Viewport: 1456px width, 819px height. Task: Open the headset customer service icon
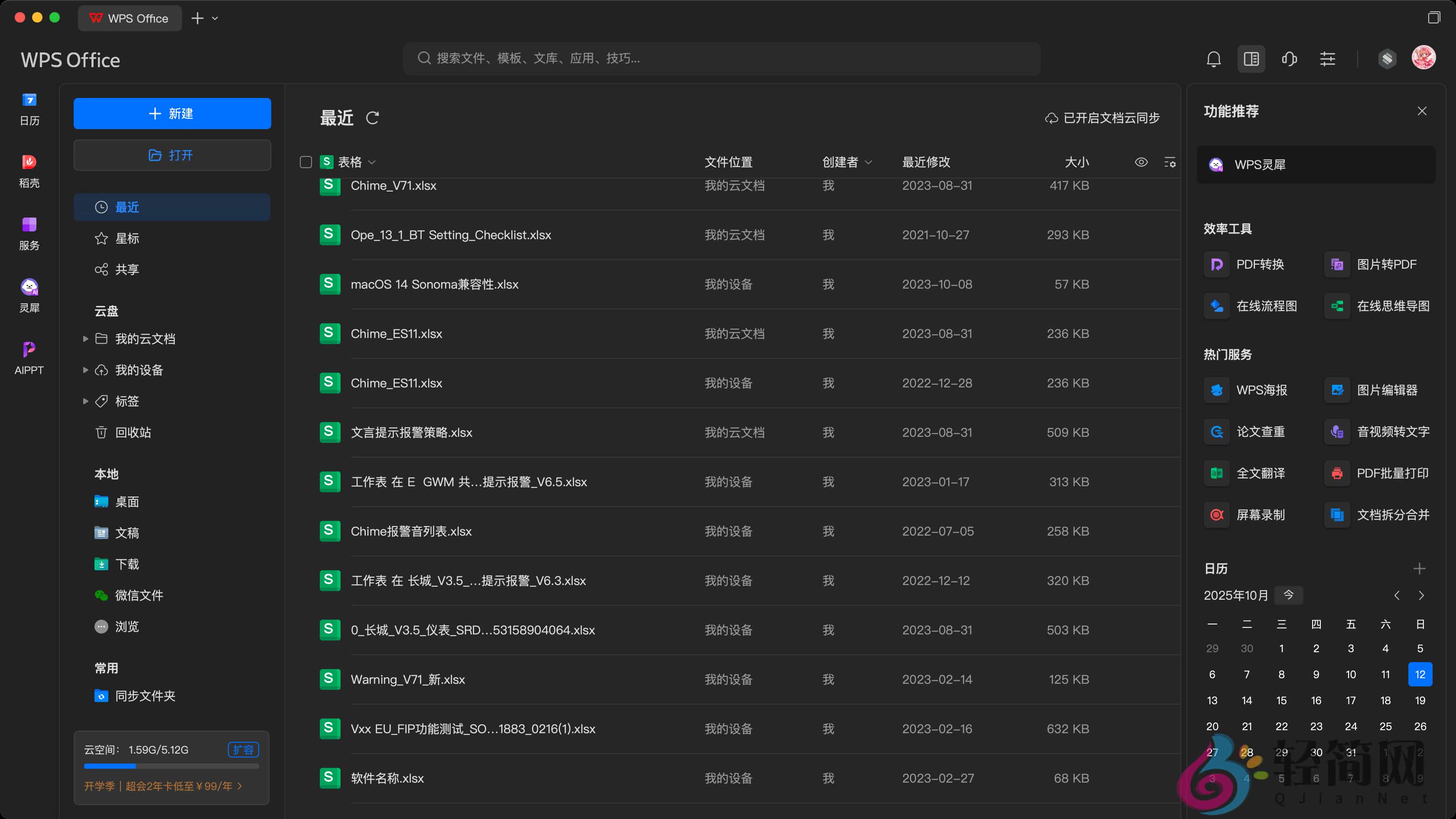(1289, 59)
